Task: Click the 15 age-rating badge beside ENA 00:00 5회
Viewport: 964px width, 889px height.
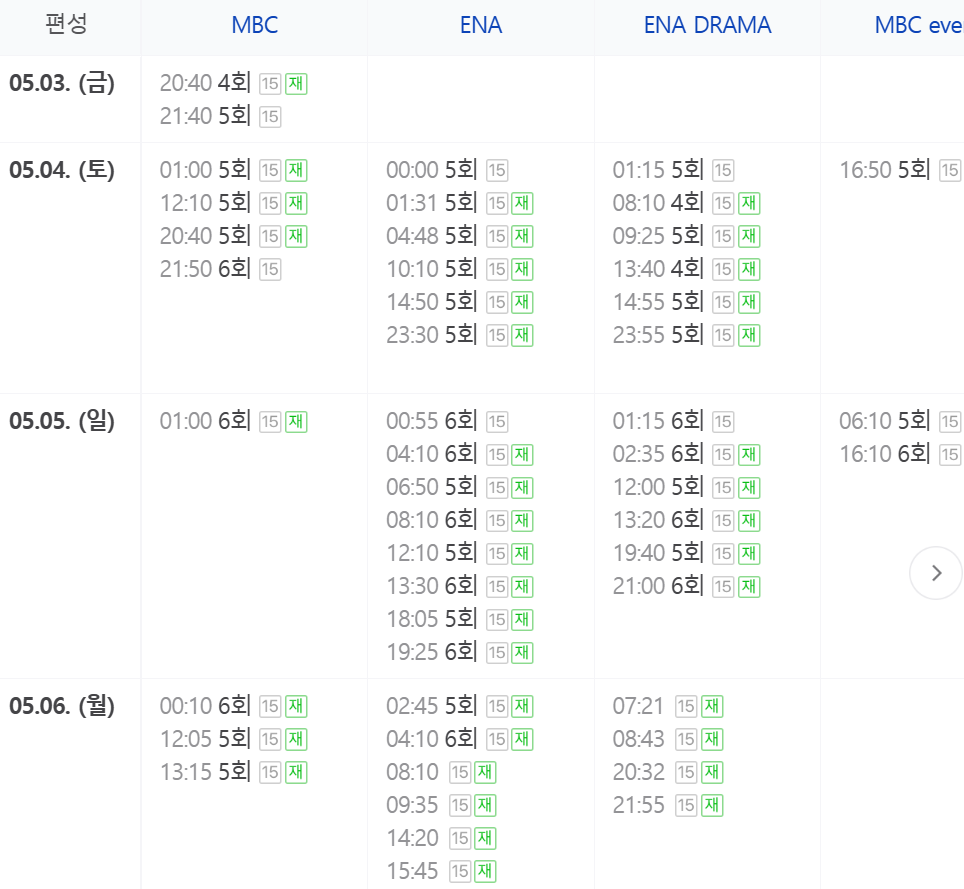Action: 497,171
